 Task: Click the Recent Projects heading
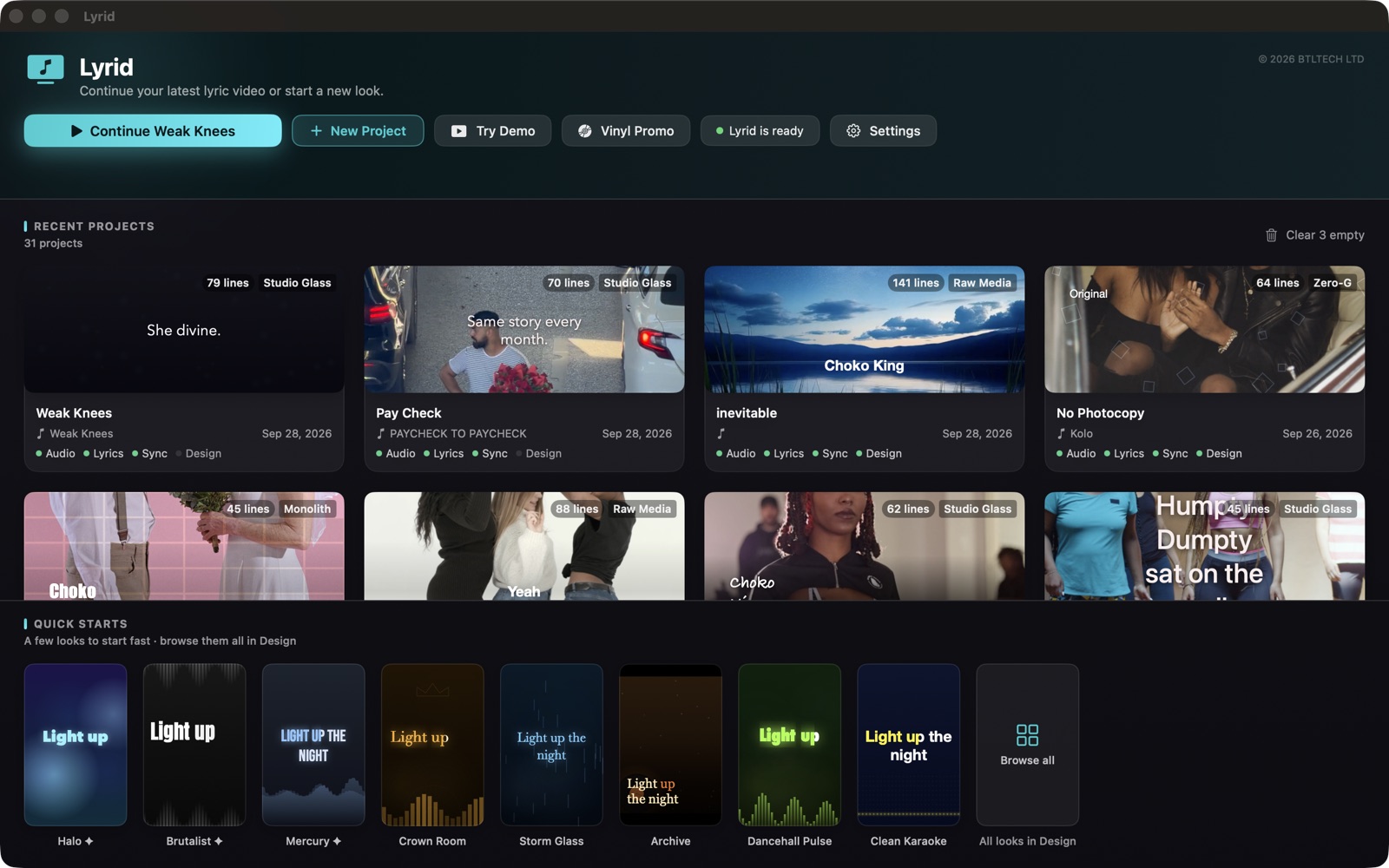(x=94, y=226)
